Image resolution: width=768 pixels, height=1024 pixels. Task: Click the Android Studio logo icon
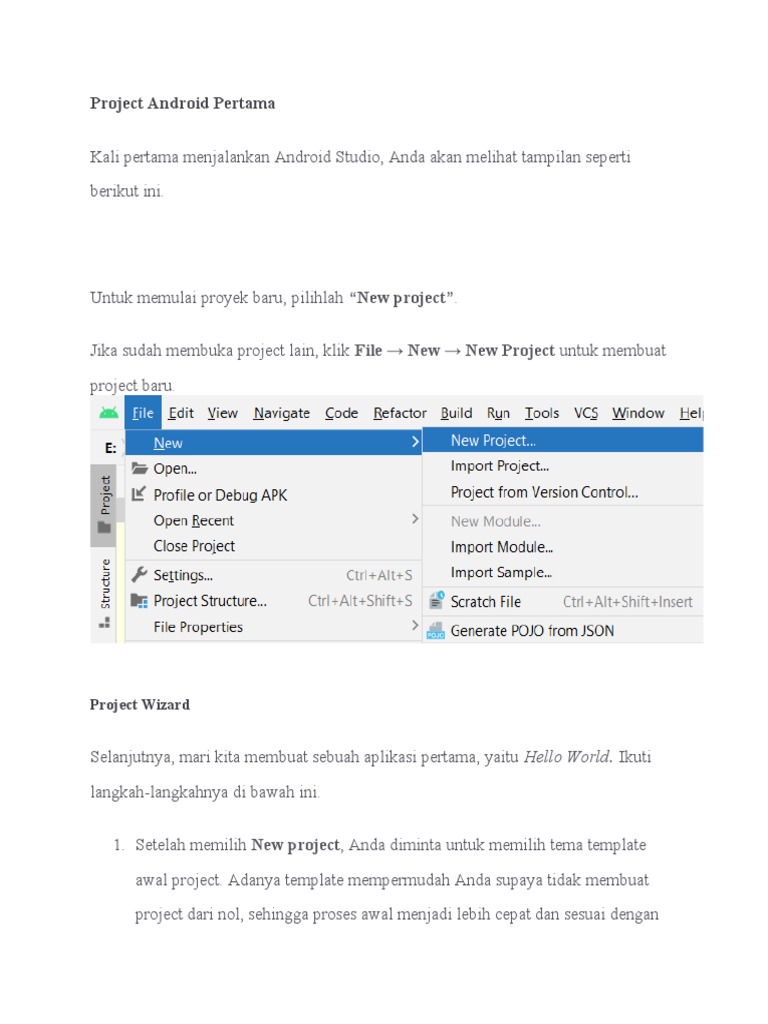tap(108, 413)
